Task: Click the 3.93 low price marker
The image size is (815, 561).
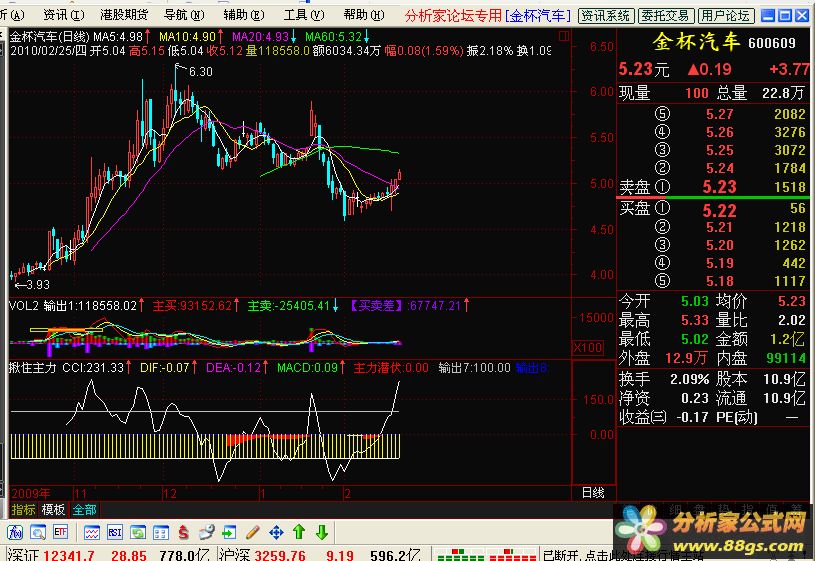Action: pyautogui.click(x=38, y=285)
